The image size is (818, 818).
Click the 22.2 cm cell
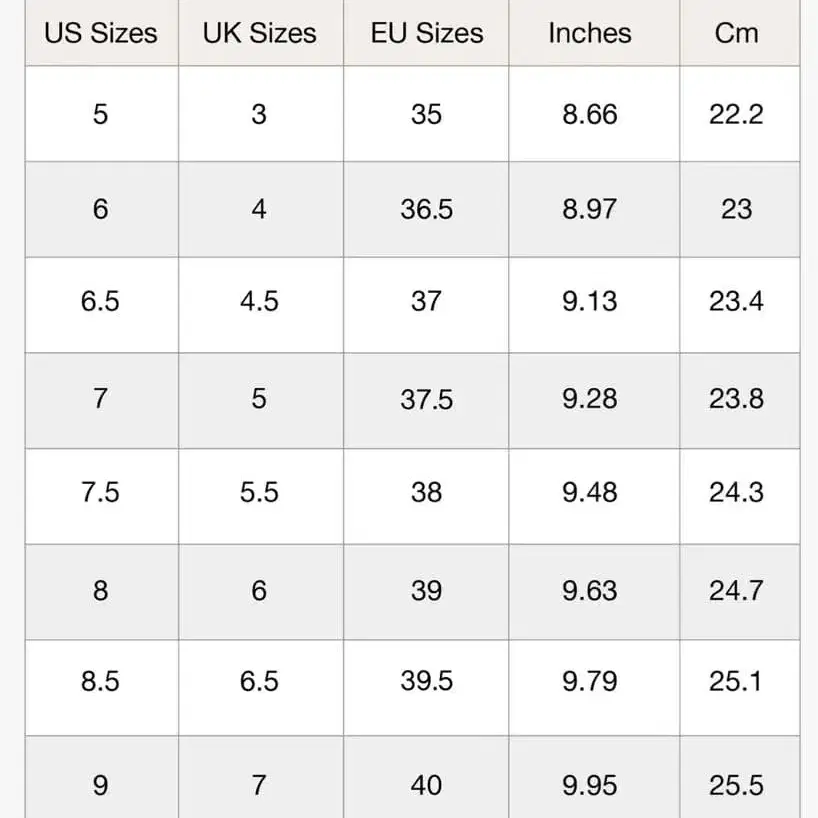point(736,114)
